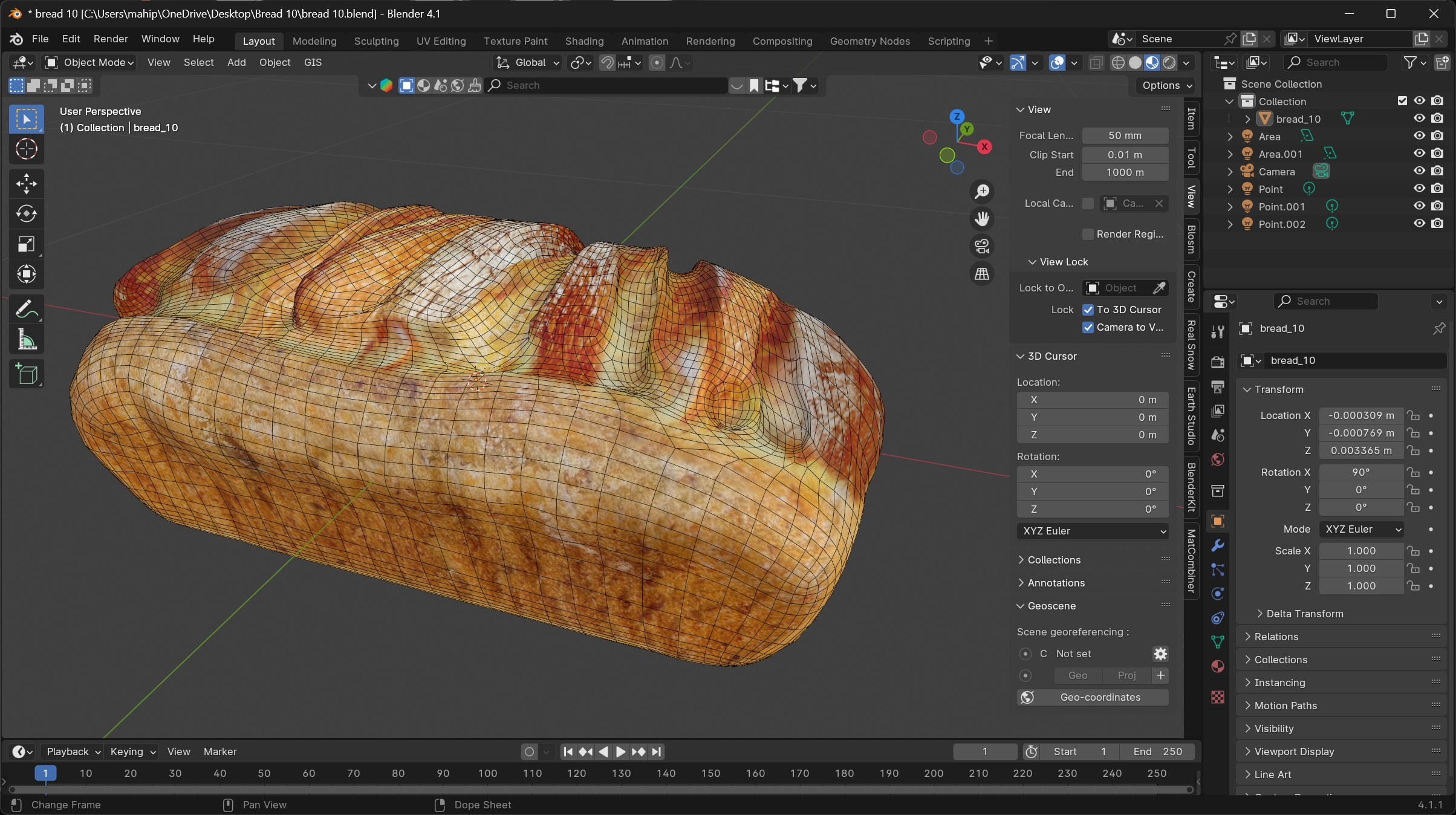Image resolution: width=1456 pixels, height=815 pixels.
Task: Select the Move tool in toolbar
Action: [26, 184]
